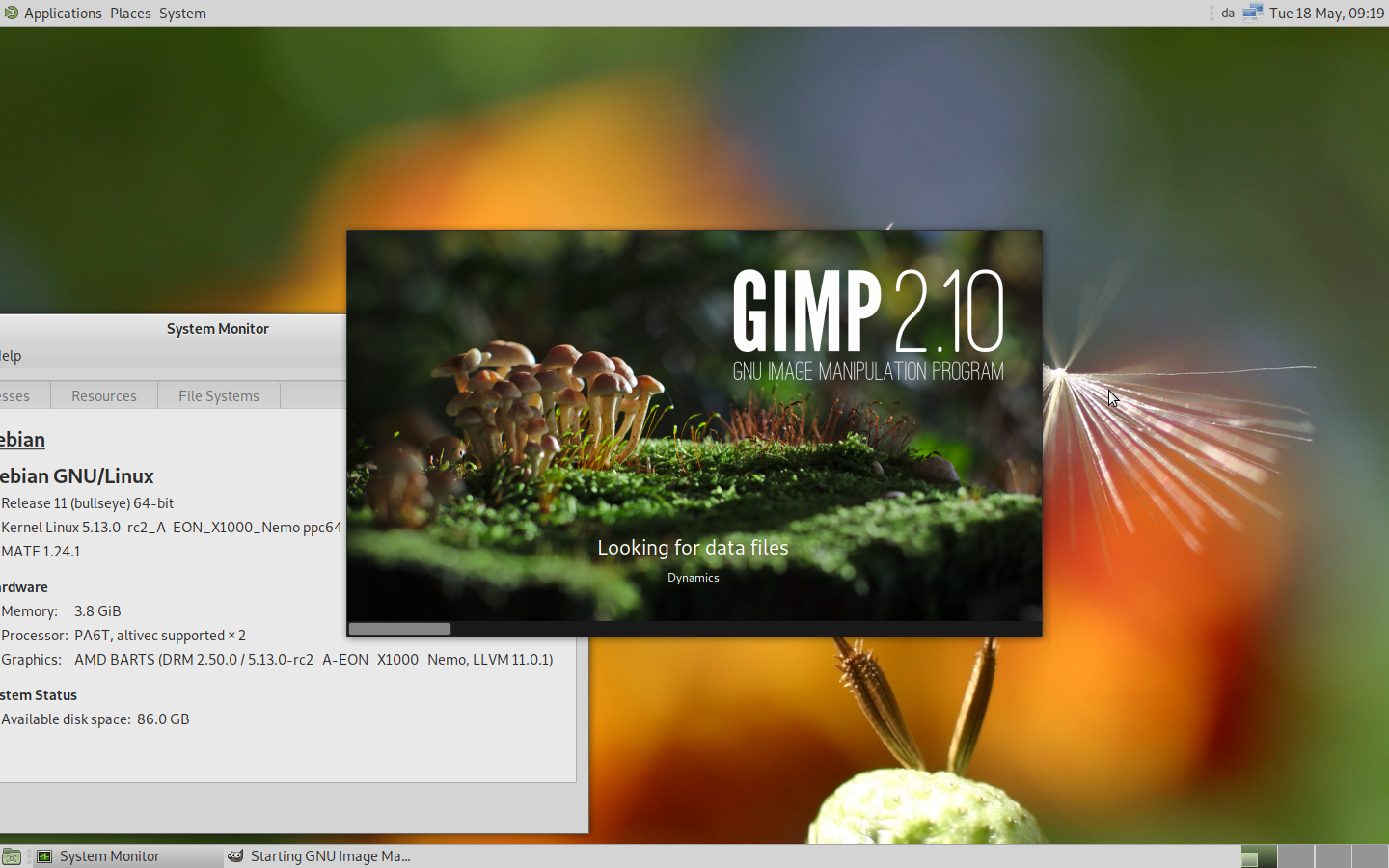The image size is (1389, 868).
Task: Click the Starting GNU Image Ma... taskbar button
Action: coord(330,856)
